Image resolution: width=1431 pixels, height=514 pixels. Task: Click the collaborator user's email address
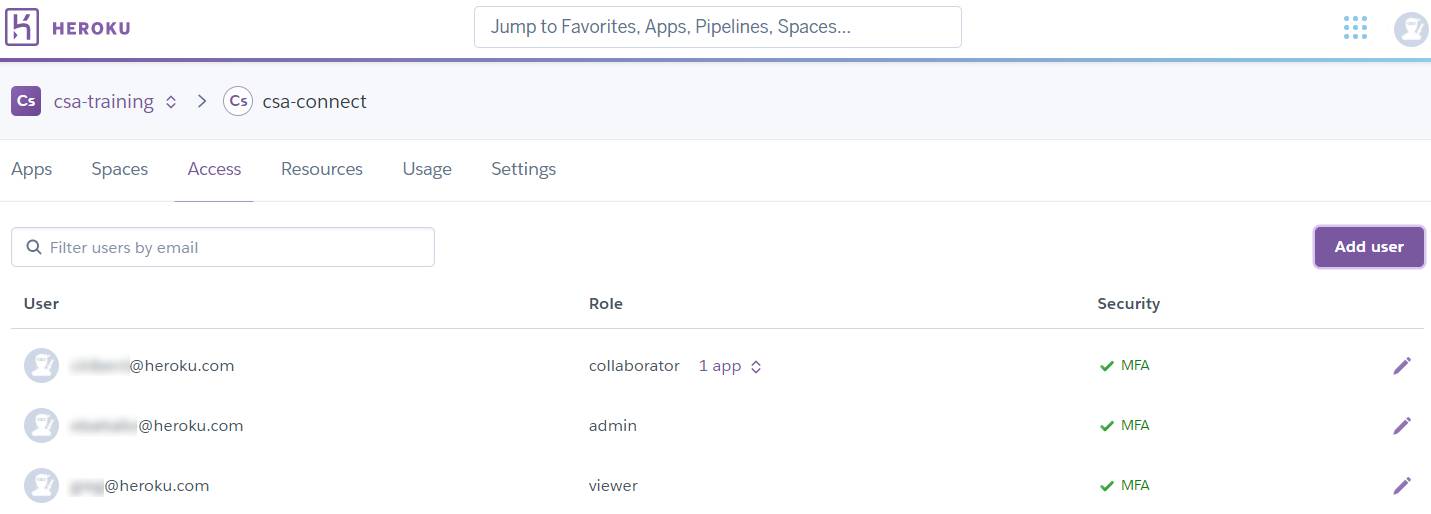(152, 366)
